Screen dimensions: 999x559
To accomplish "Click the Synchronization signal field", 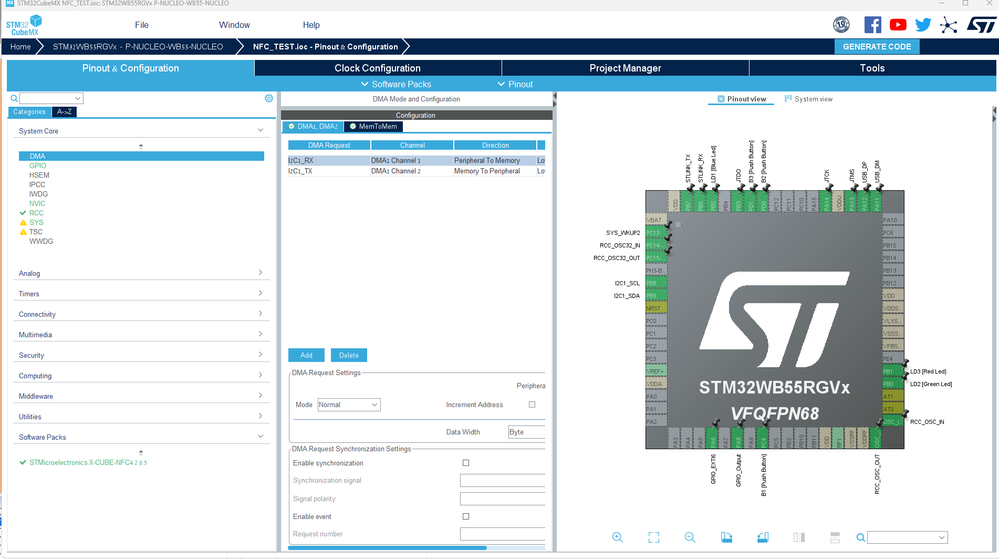I will [x=503, y=481].
